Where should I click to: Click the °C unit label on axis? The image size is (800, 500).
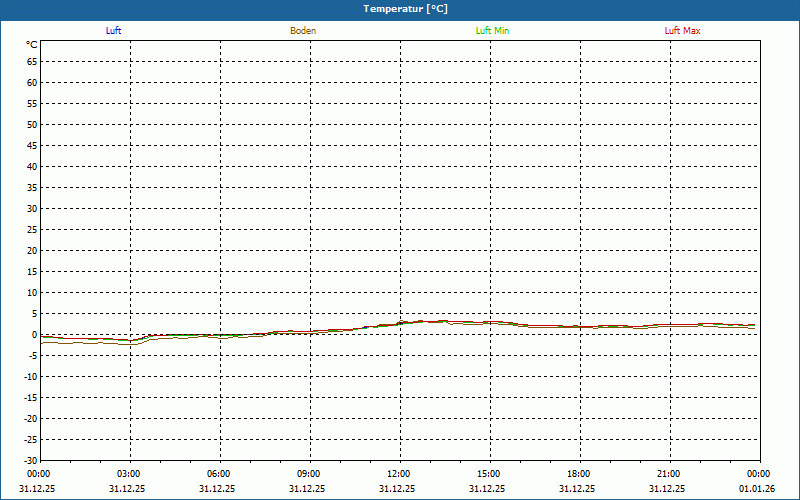[x=32, y=45]
